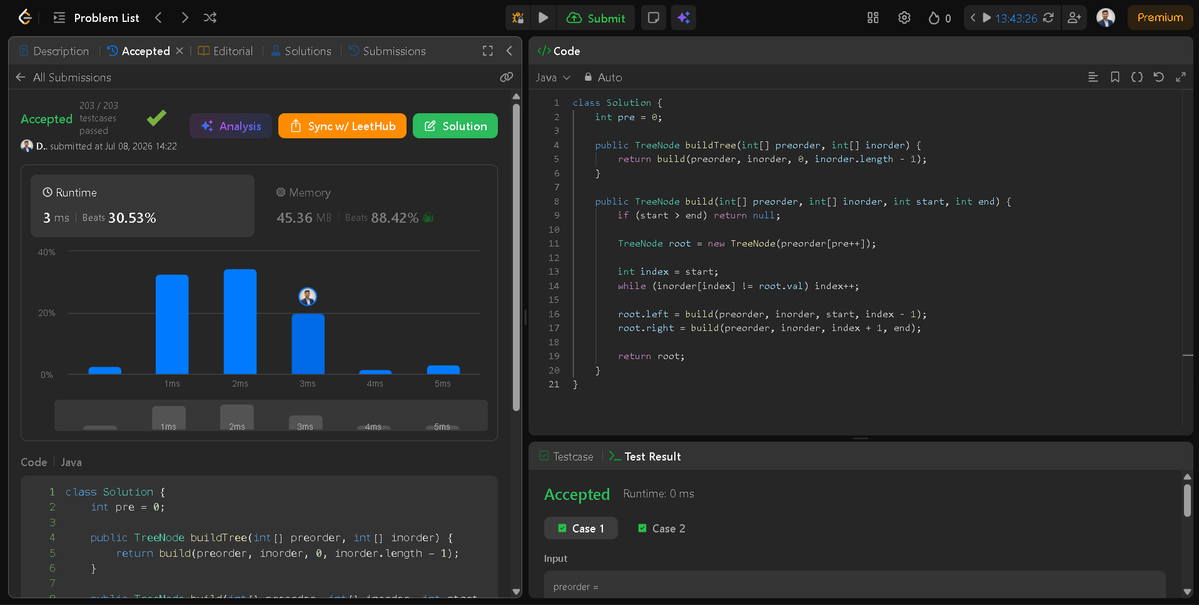Select Case 2 result
The height and width of the screenshot is (605, 1199).
(x=661, y=529)
